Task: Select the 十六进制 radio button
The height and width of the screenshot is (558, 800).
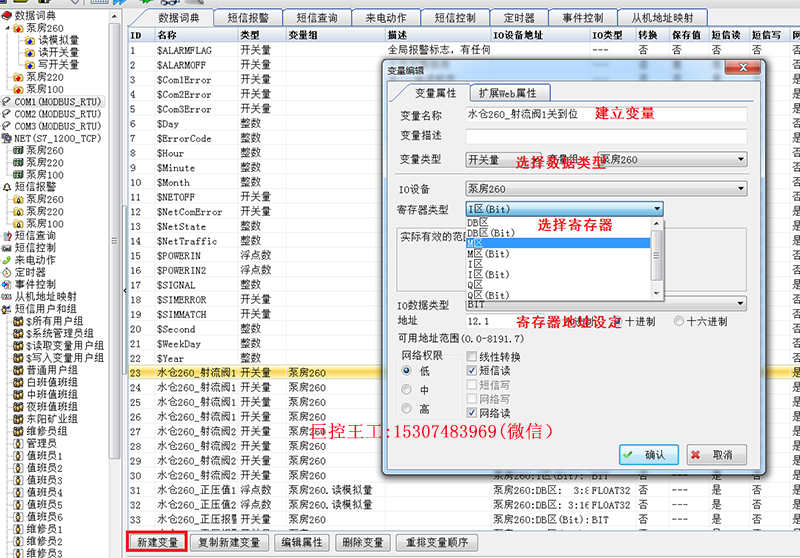Action: pos(679,321)
